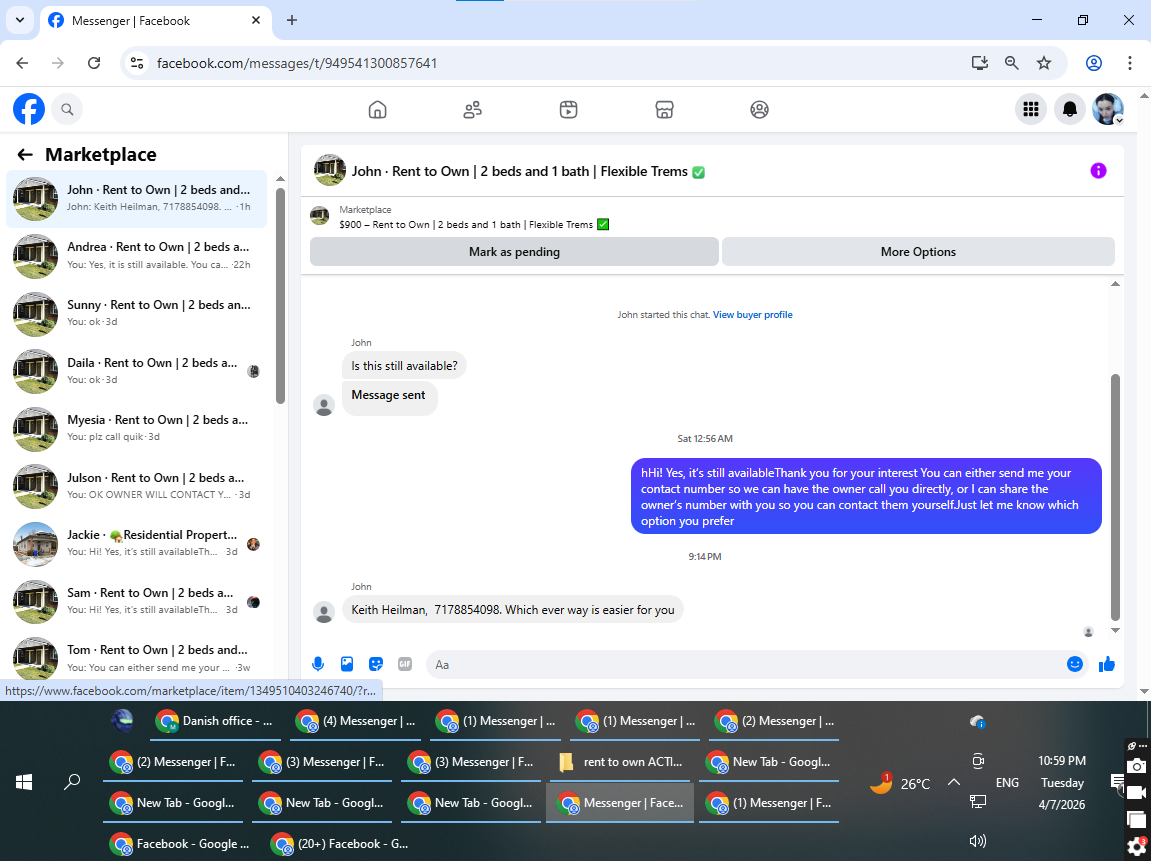This screenshot has height=861, width=1151.
Task: Open a new browser tab
Action: (x=291, y=20)
